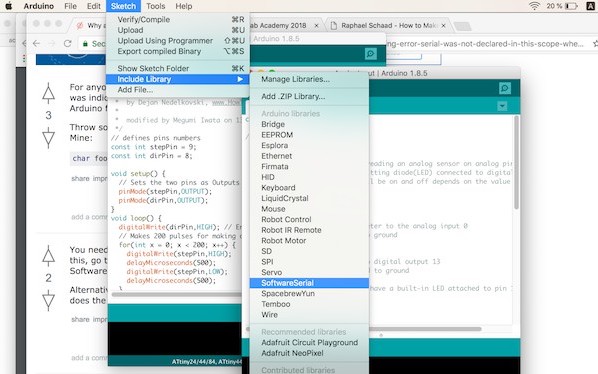Include the Robot Control library

tap(309, 220)
